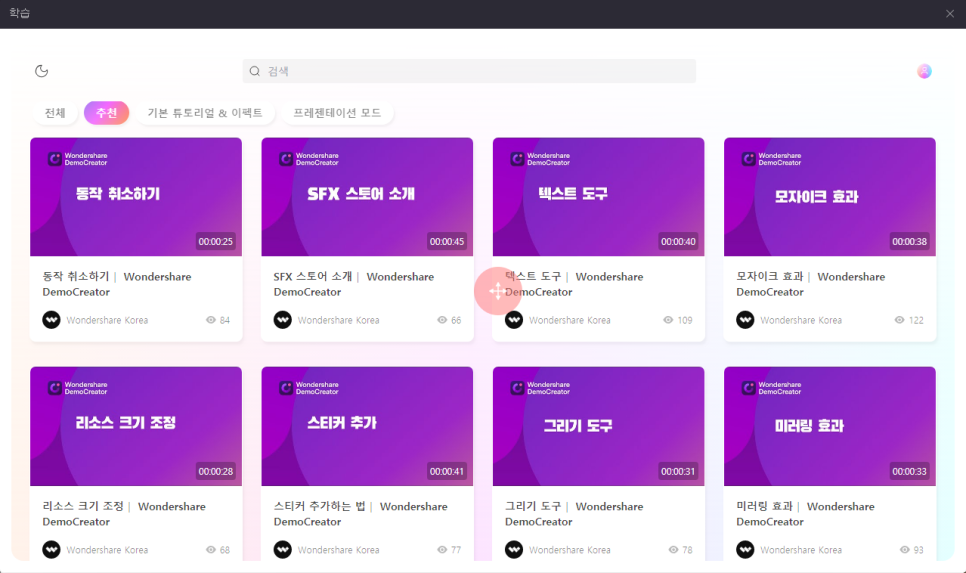The width and height of the screenshot is (966, 573).
Task: Click Wondershare Korea channel icon on 동작 취소하기 card
Action: click(x=51, y=320)
